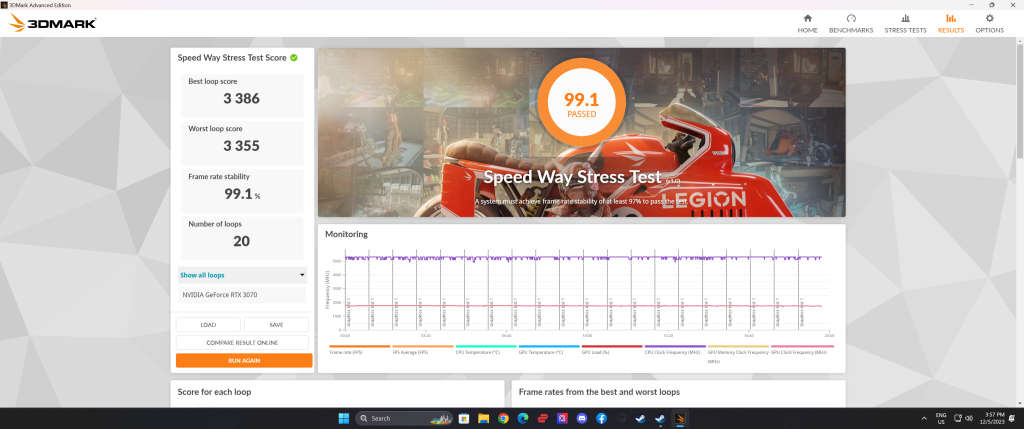Click the green check next to Stress Test Score
This screenshot has width=1024, height=429.
(294, 57)
